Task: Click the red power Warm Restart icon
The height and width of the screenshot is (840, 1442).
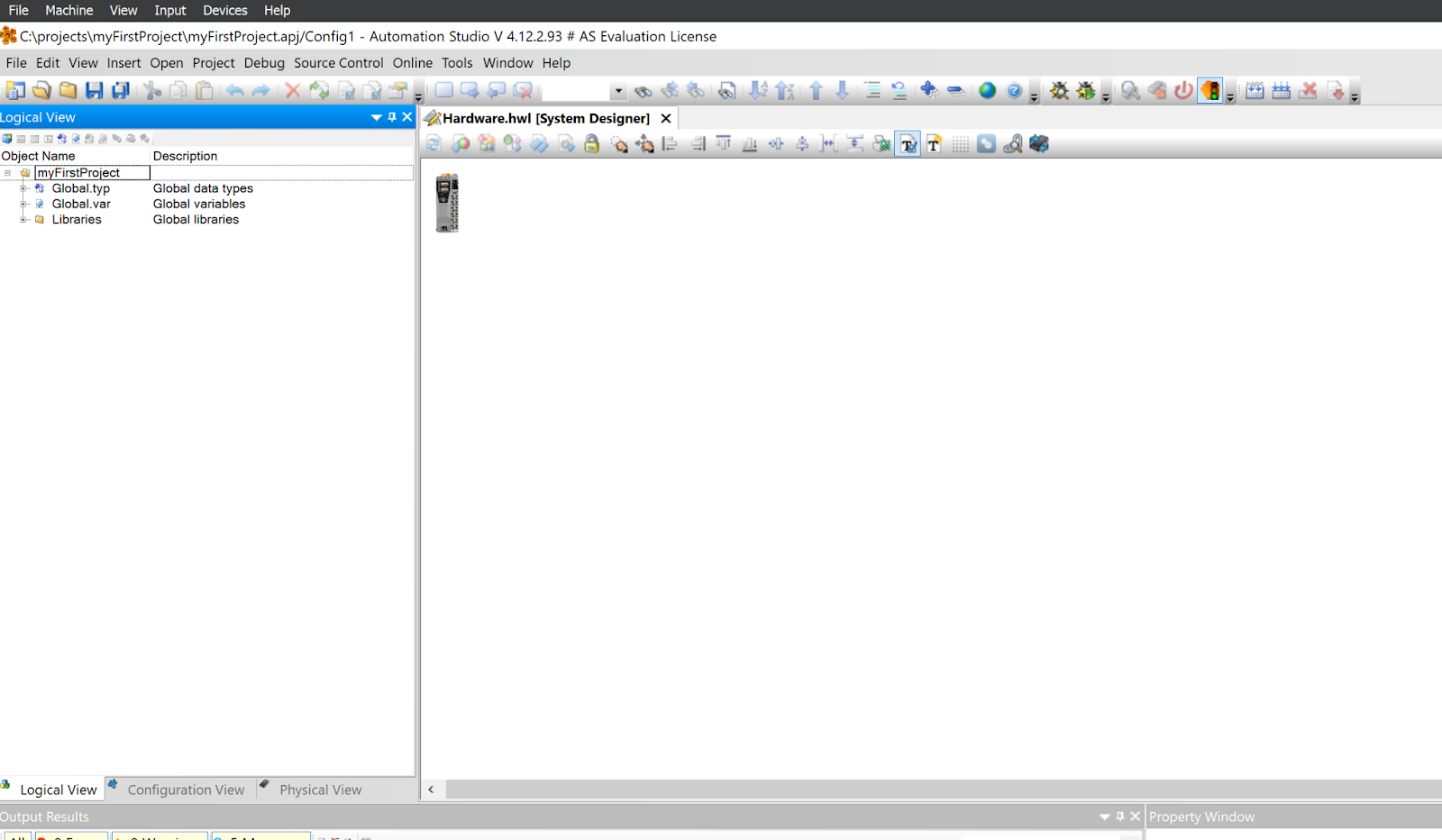Action: [1183, 90]
